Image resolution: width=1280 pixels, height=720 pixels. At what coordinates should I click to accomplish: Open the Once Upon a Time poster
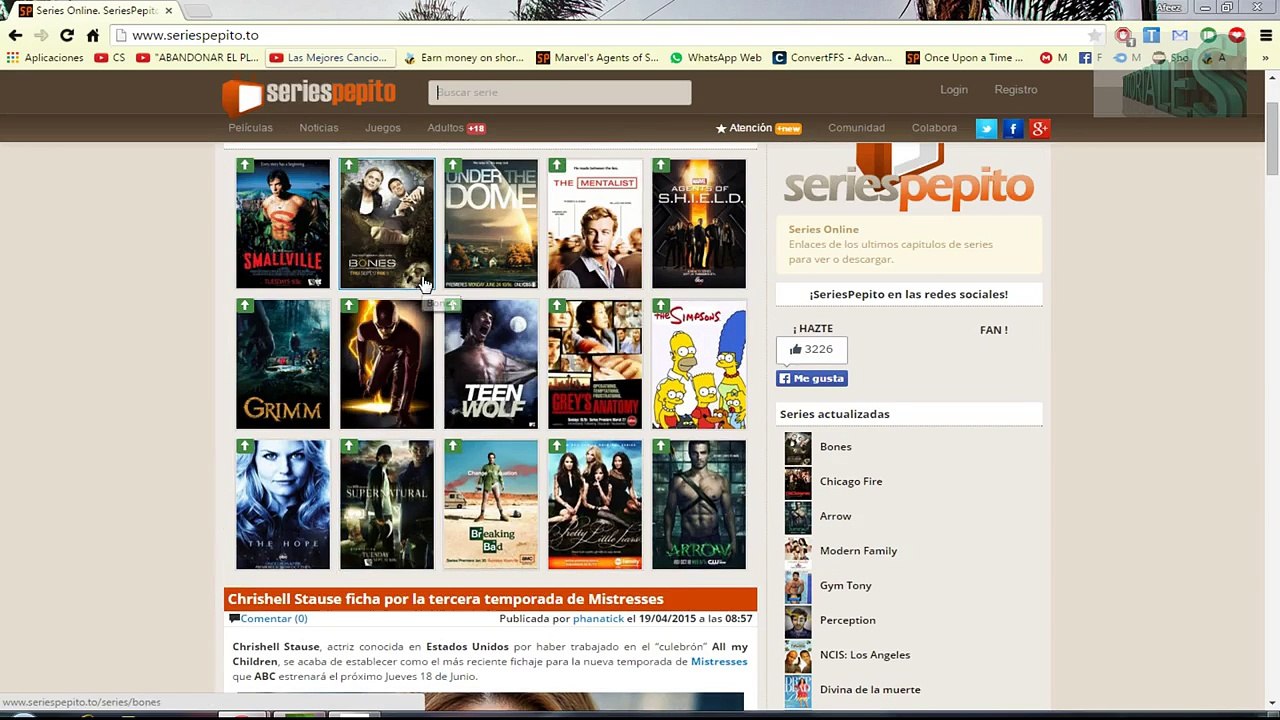pos(283,504)
